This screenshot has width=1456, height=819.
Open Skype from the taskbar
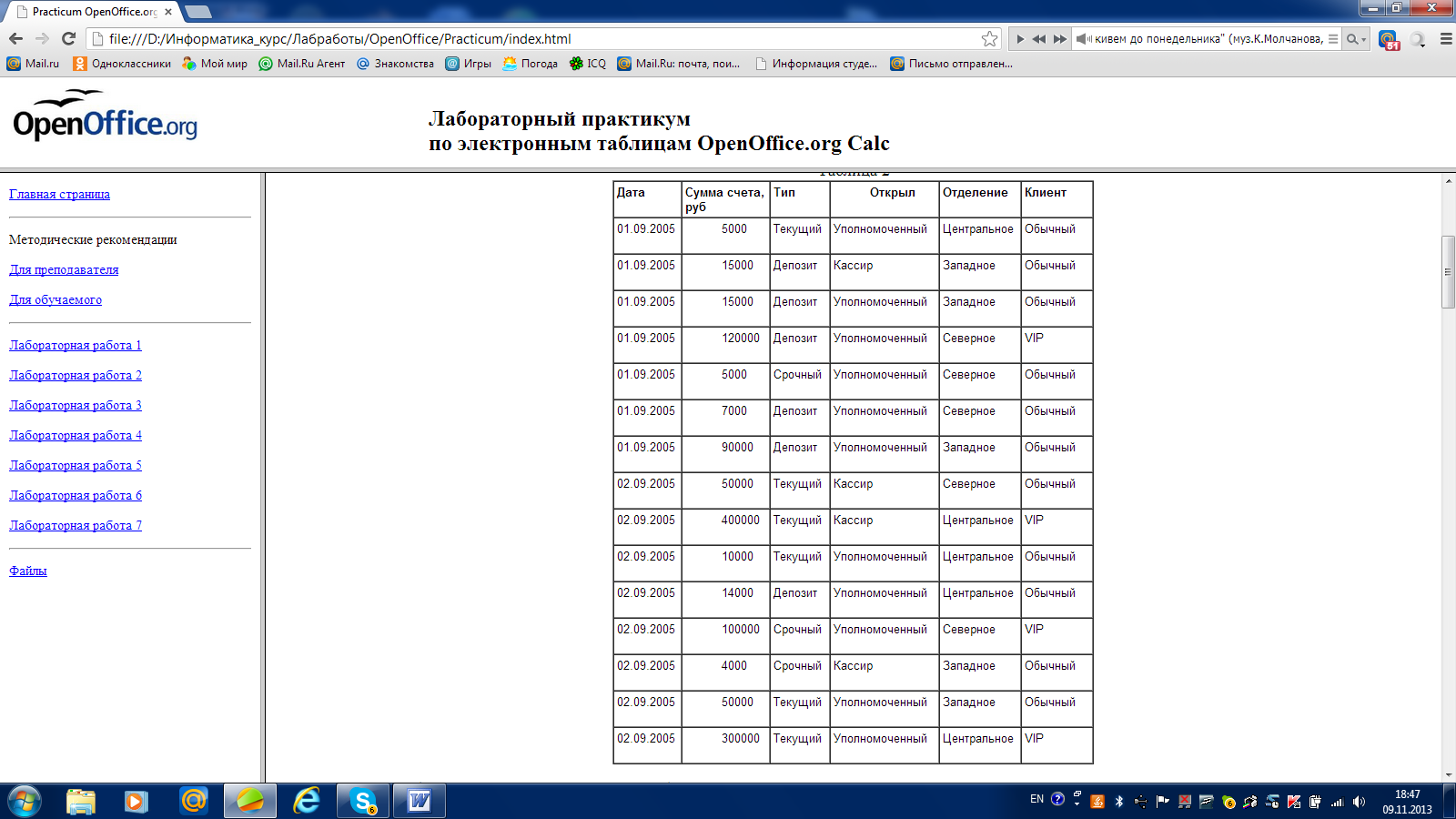[x=363, y=801]
